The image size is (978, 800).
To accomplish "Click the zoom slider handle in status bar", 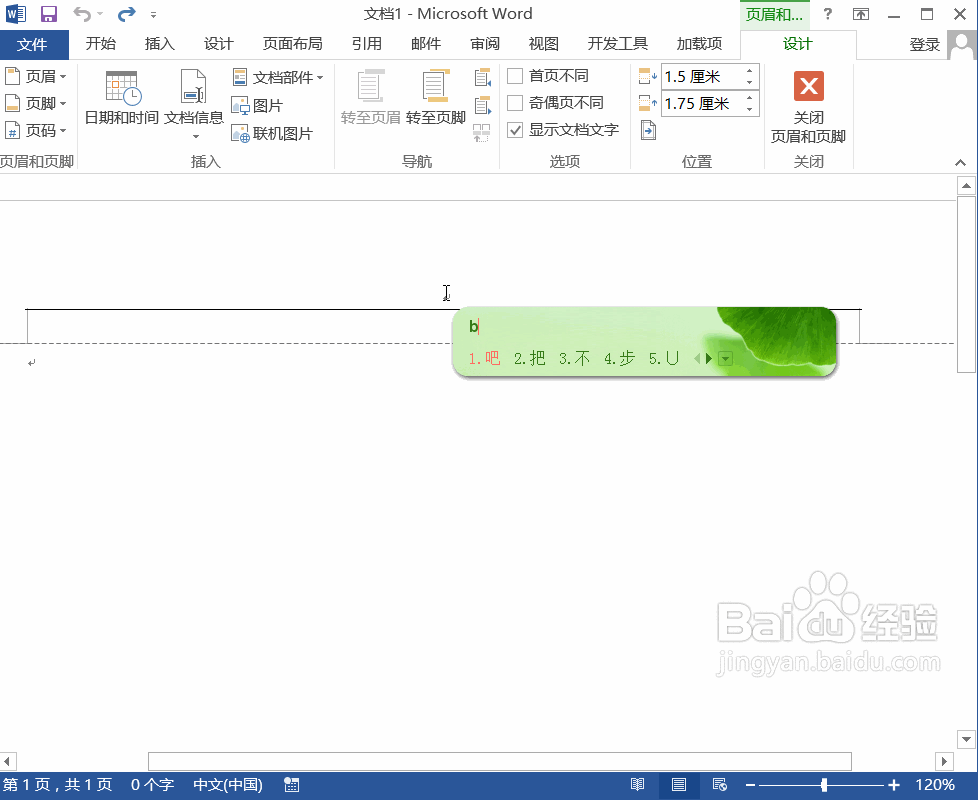I will (x=824, y=785).
